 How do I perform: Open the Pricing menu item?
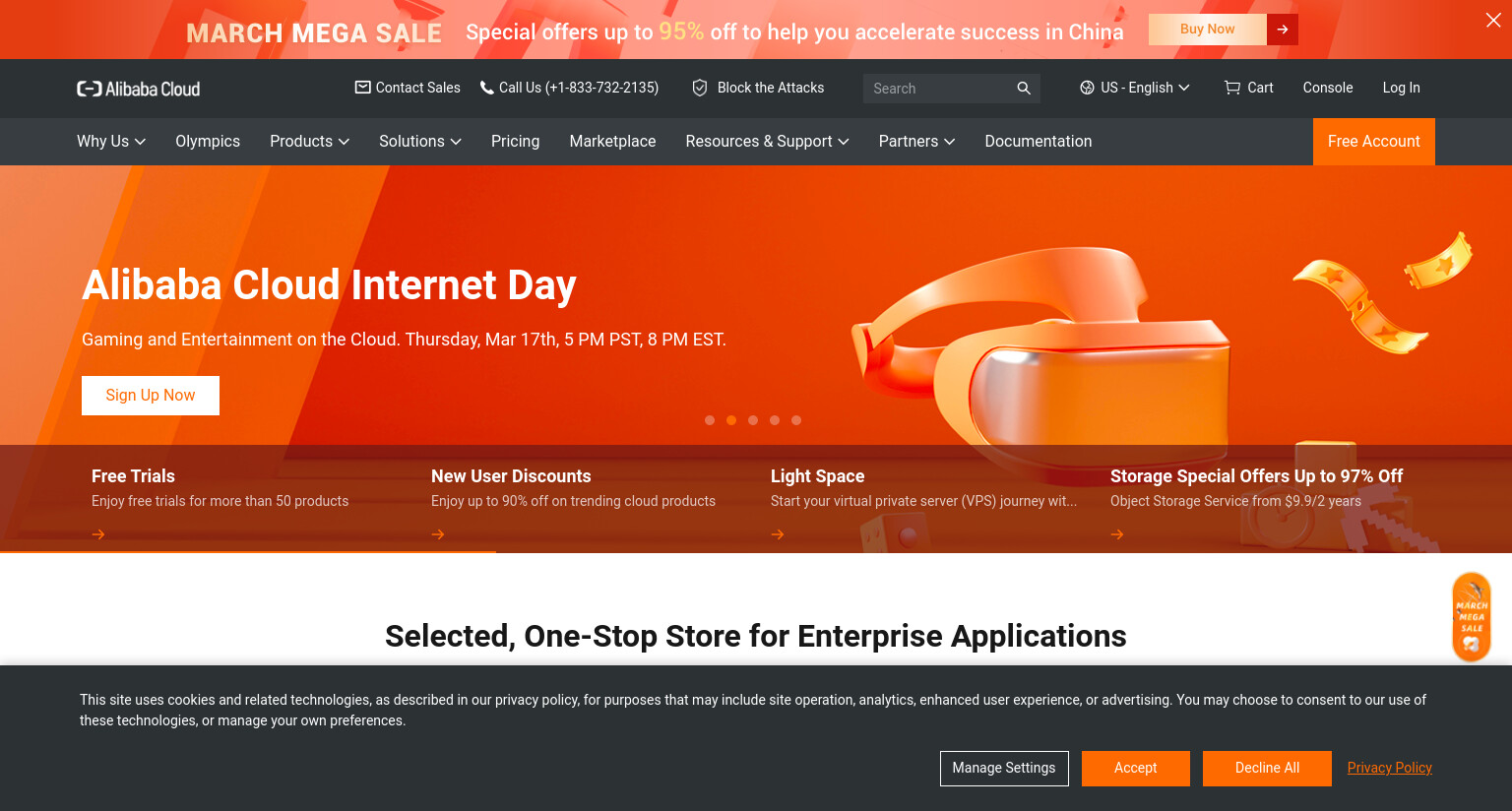[x=515, y=142]
